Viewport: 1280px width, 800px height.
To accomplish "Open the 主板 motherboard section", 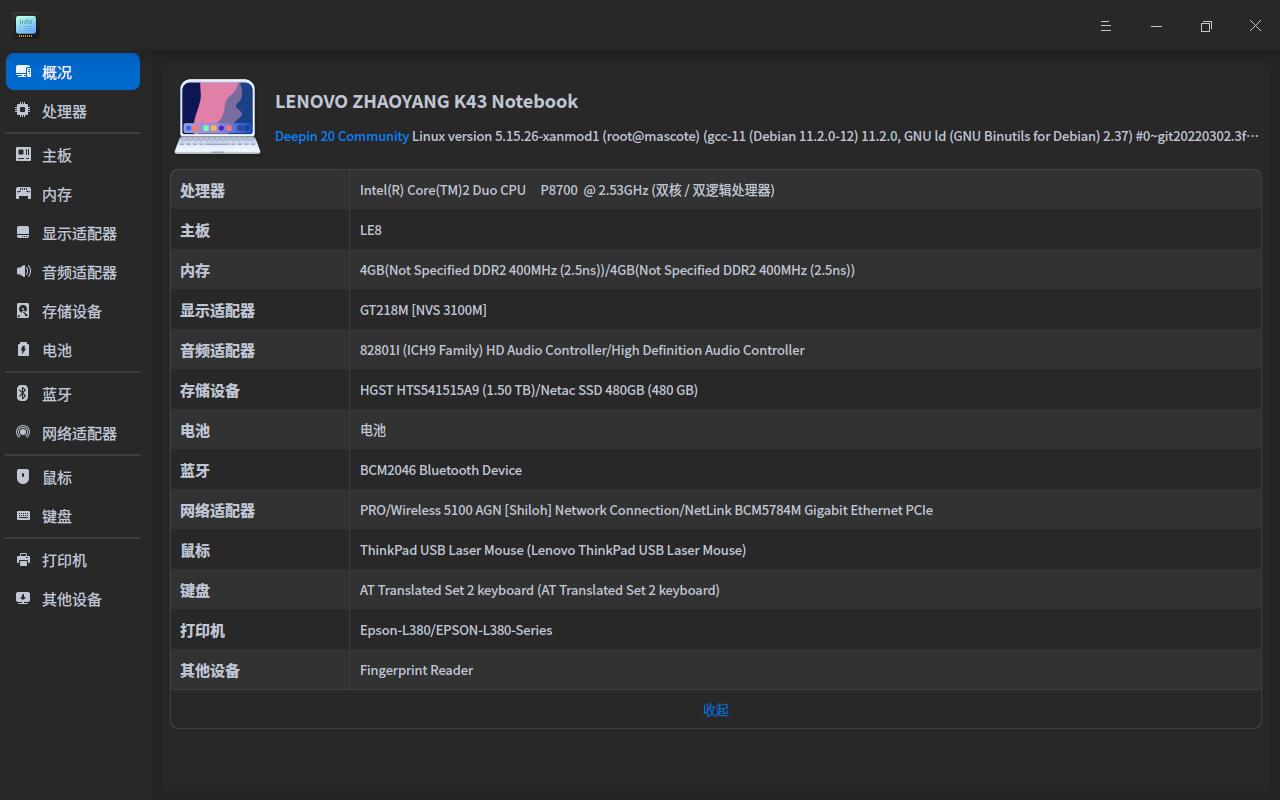I will tap(57, 155).
